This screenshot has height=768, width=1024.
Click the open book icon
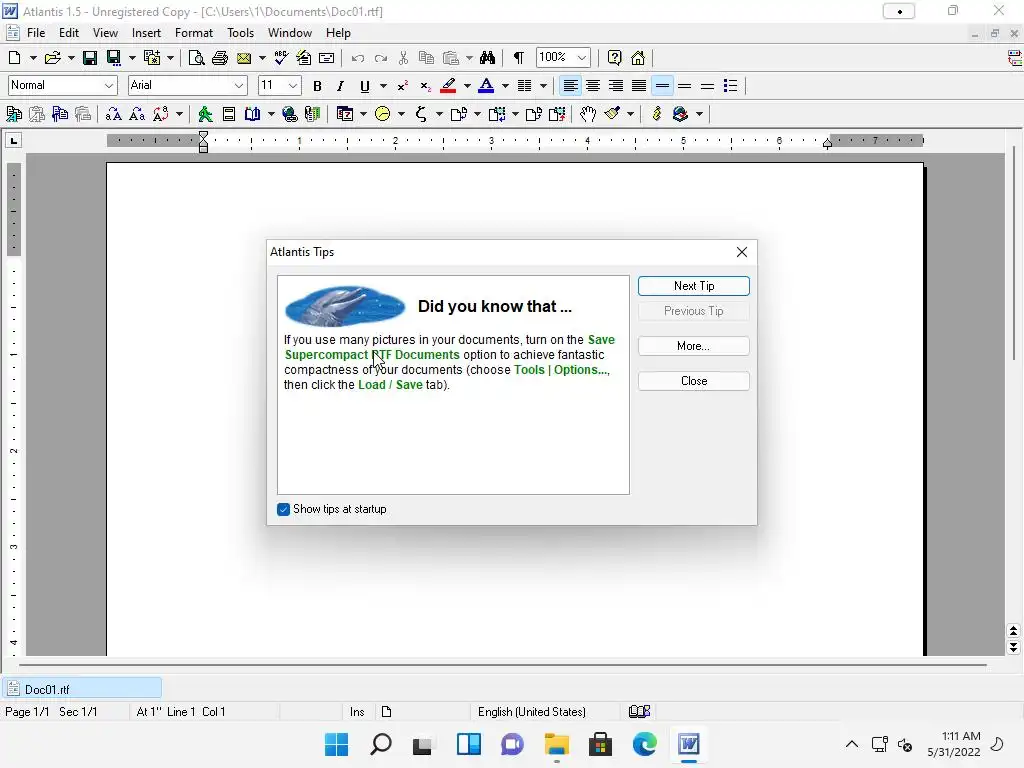(252, 114)
